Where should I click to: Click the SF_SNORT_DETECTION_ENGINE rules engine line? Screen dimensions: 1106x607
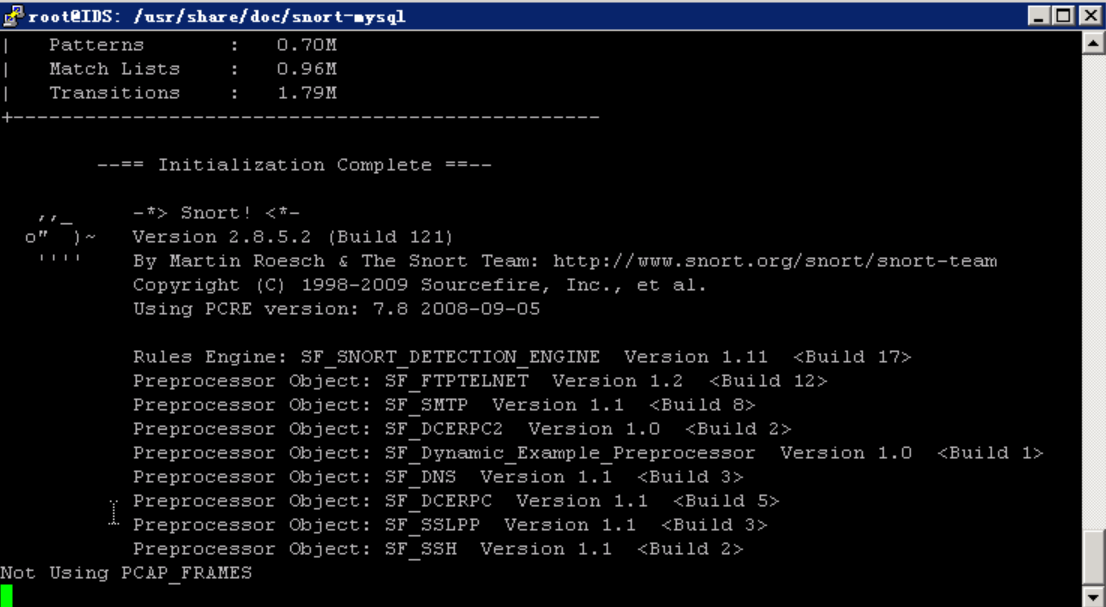(x=521, y=357)
